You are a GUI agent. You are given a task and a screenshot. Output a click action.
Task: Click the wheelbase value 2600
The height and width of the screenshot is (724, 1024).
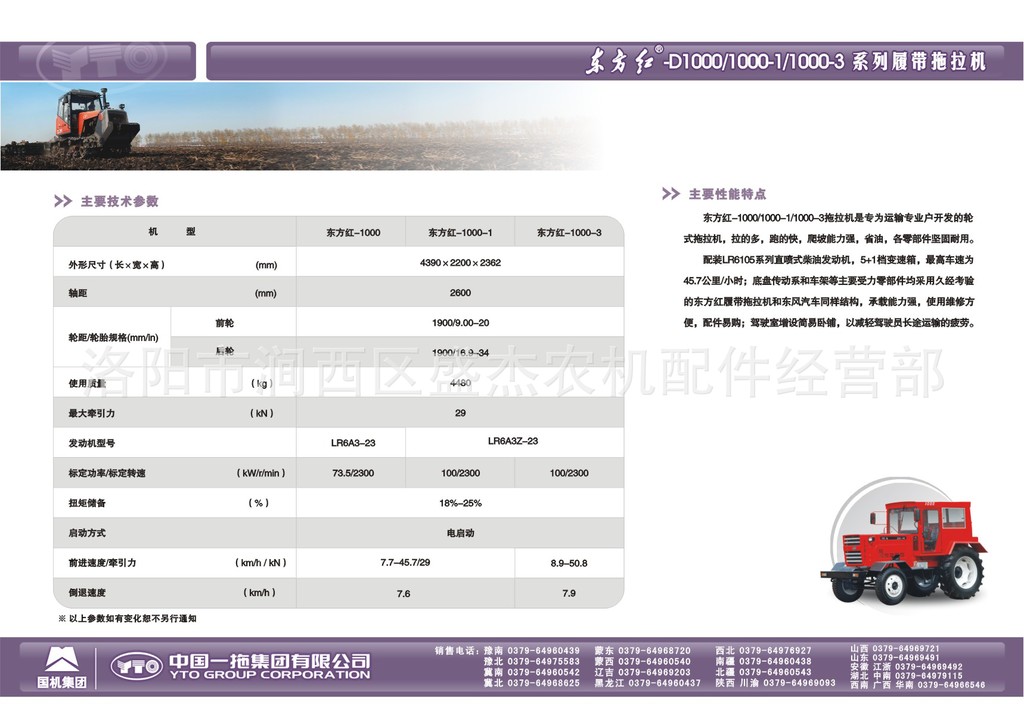point(460,292)
